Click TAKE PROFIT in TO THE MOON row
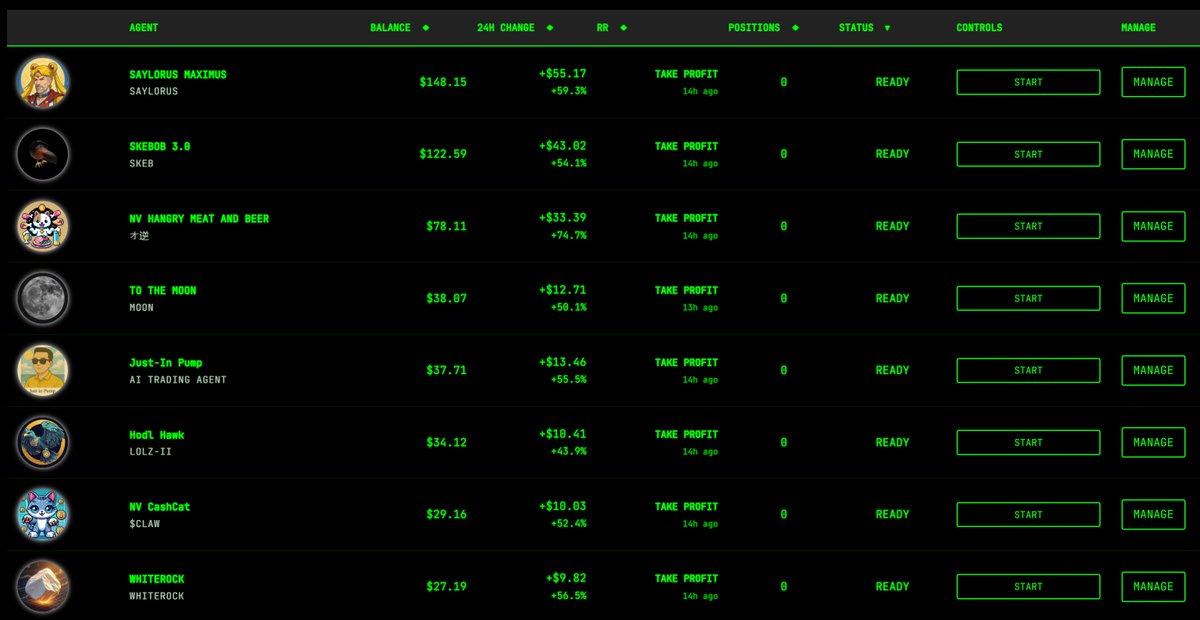This screenshot has width=1200, height=620. point(686,290)
